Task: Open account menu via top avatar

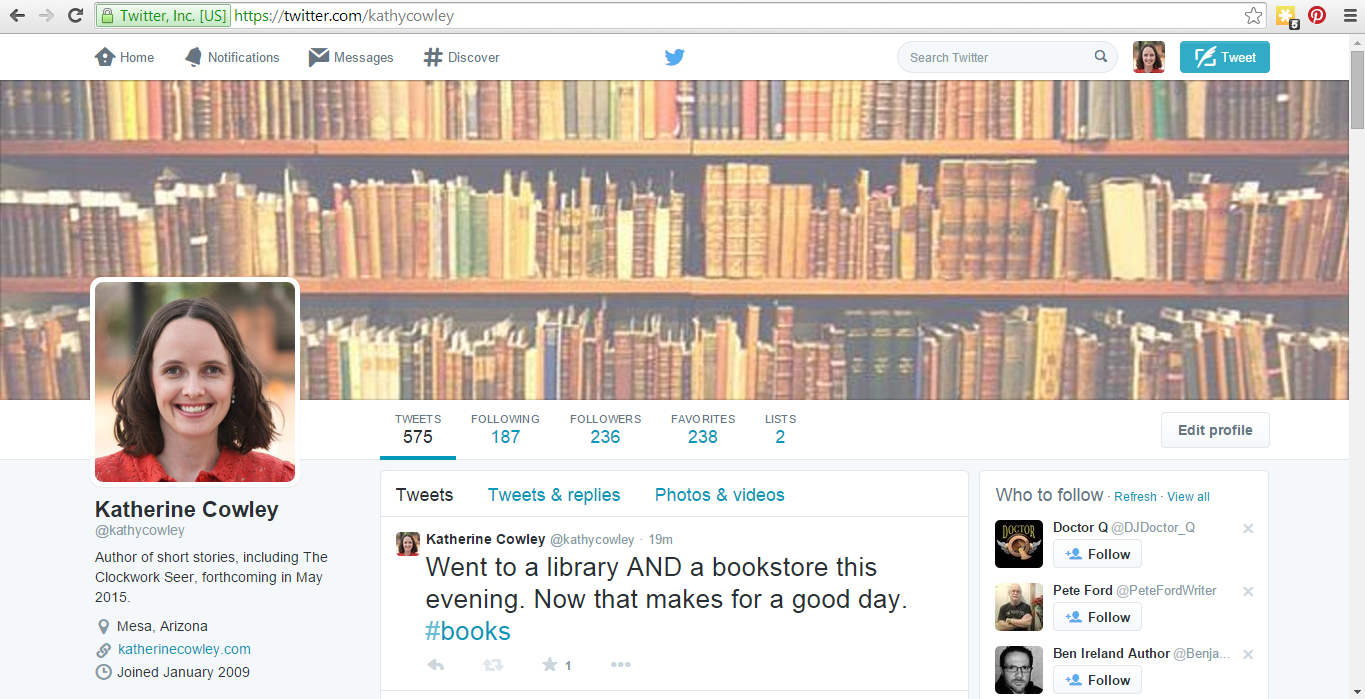Action: (x=1149, y=57)
